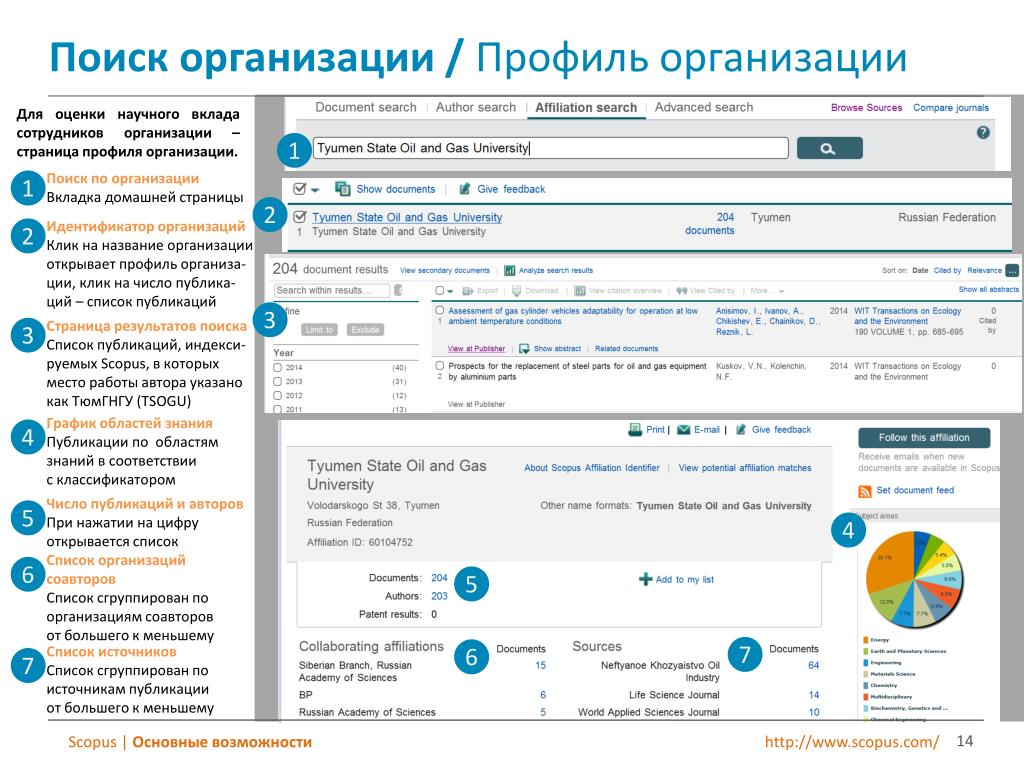Click Related documents link
This screenshot has width=1024, height=768.
tap(626, 349)
